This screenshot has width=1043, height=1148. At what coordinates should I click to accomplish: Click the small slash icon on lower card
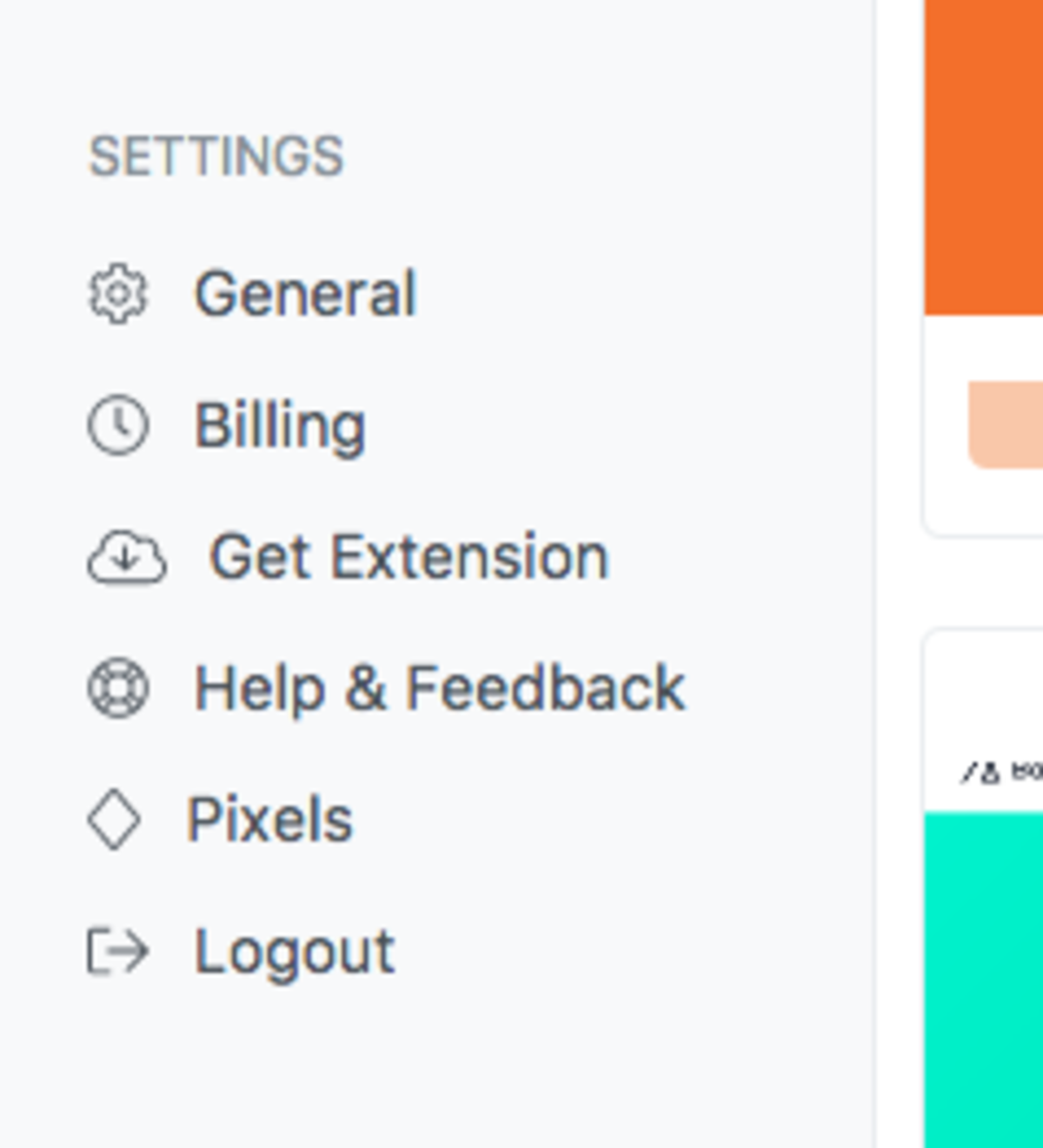coord(970,772)
